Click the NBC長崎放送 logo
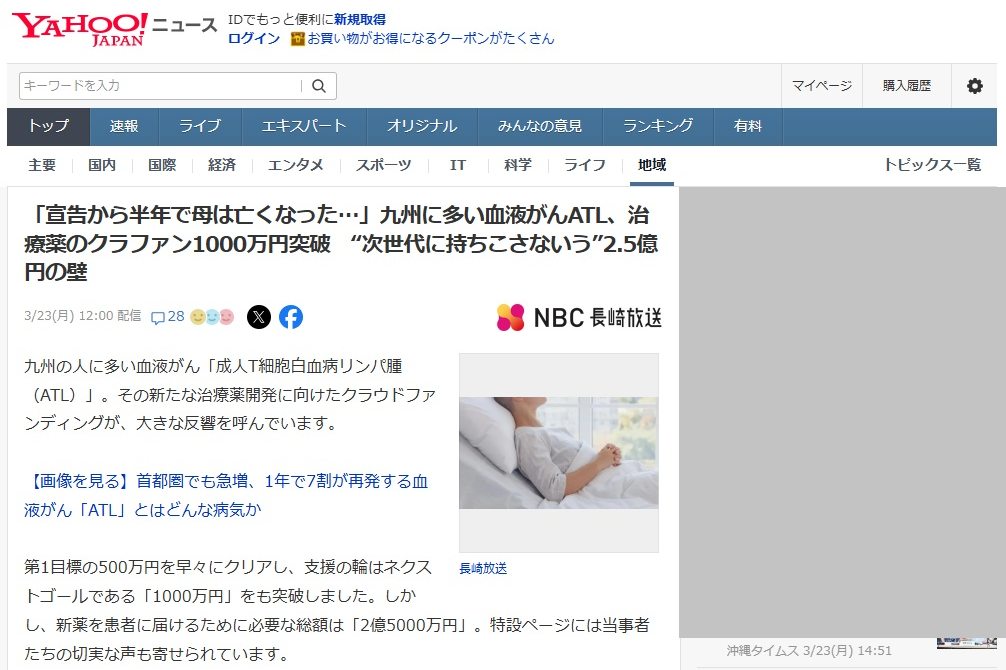 pyautogui.click(x=579, y=317)
